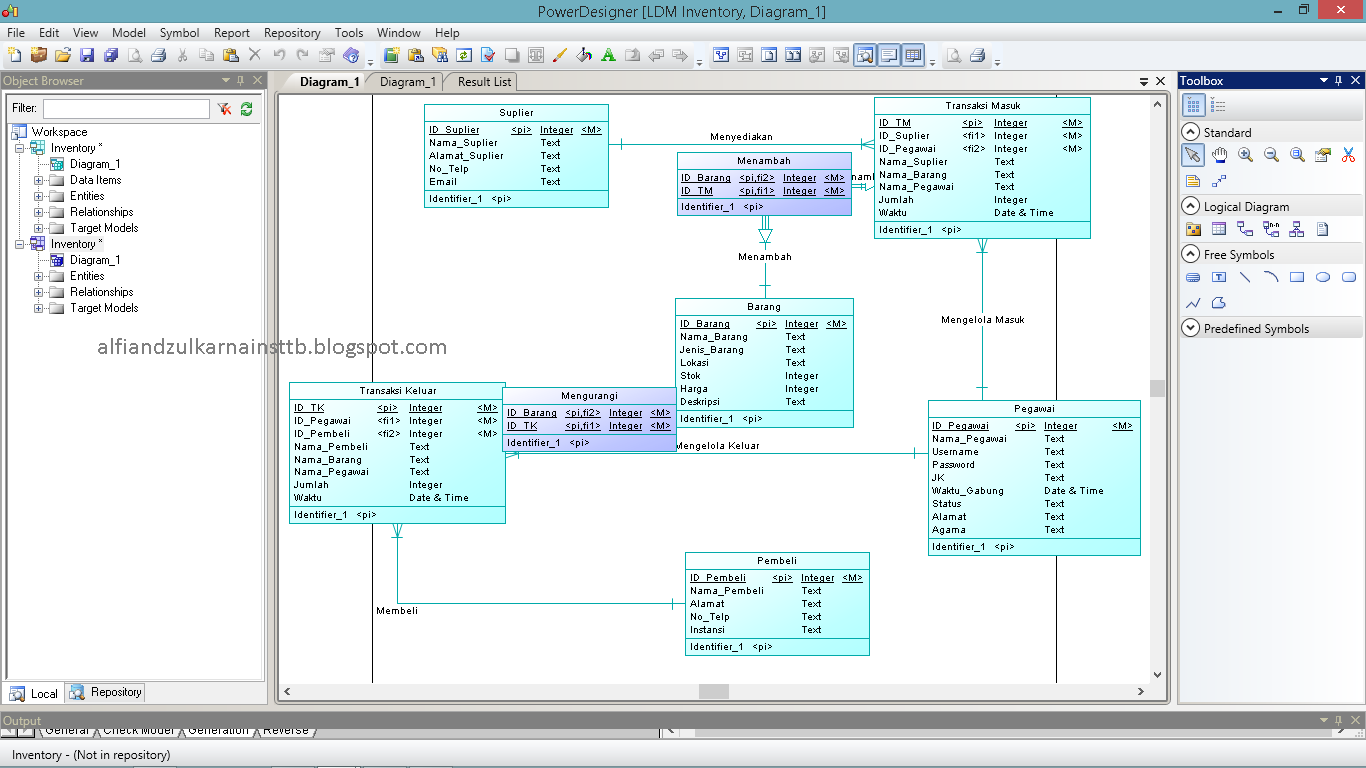The image size is (1366, 768).
Task: Click the Repository button at the bottom left
Action: click(104, 691)
